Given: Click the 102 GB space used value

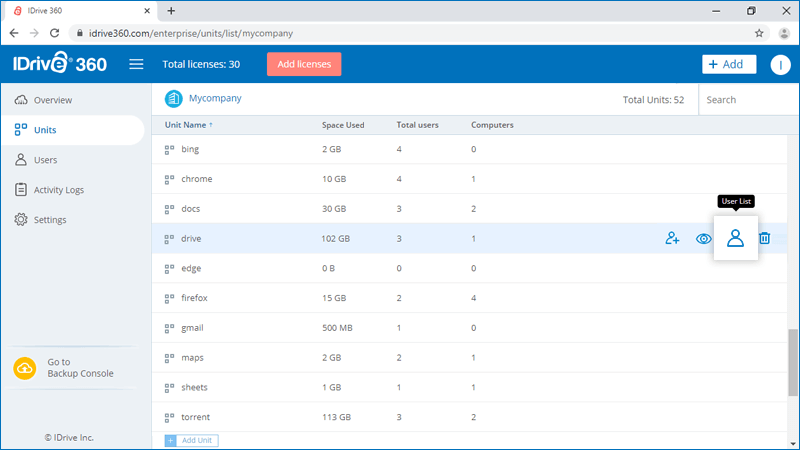Looking at the screenshot, I should coord(335,239).
